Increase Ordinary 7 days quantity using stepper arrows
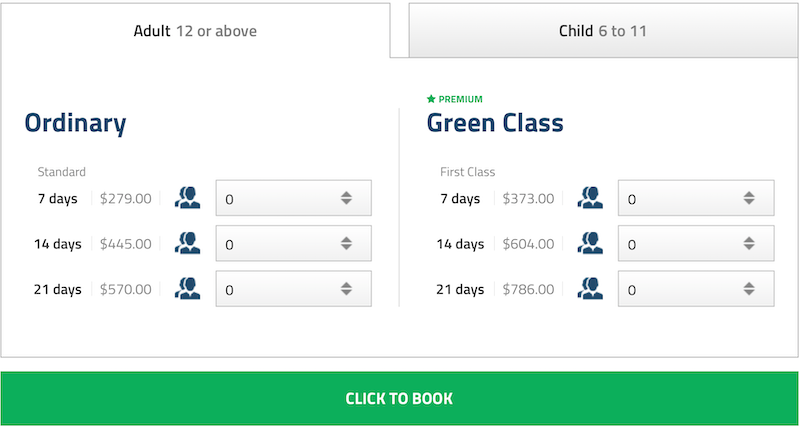This screenshot has height=428, width=800. tap(346, 194)
